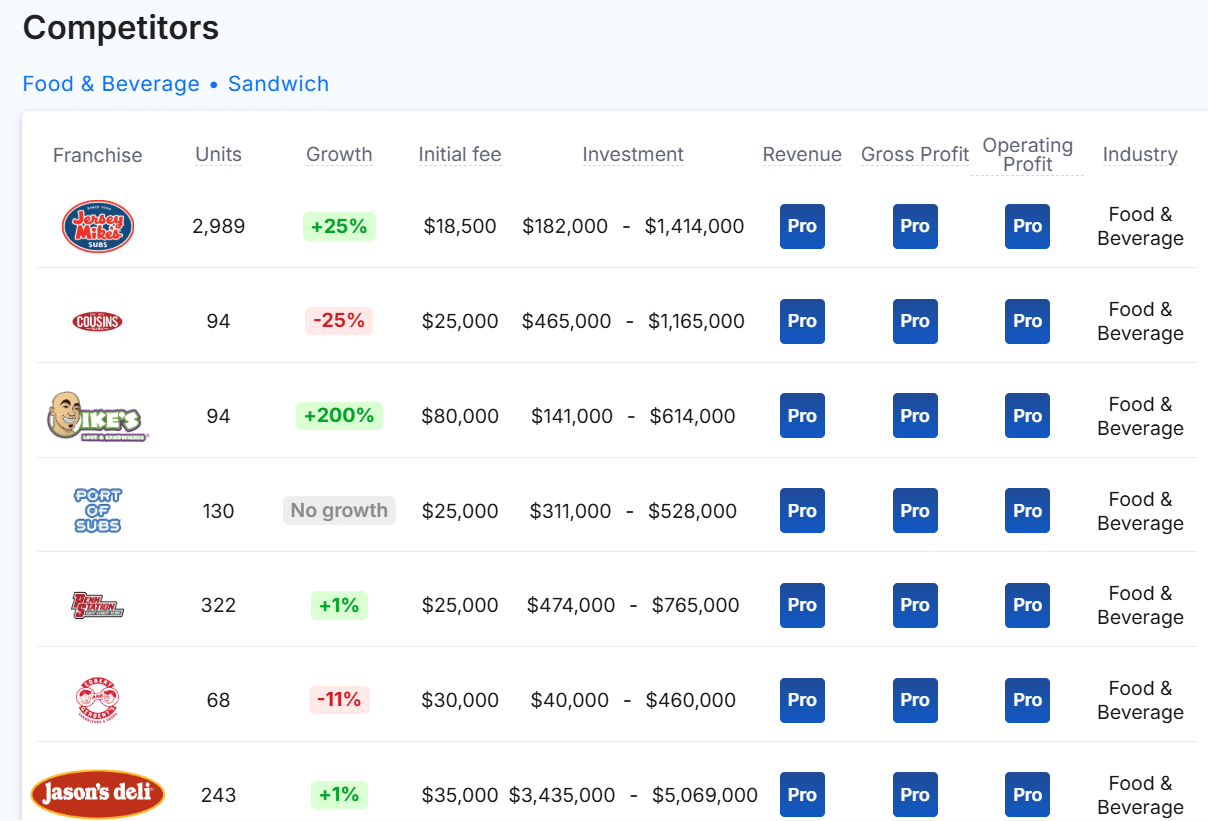Click the $614,000 investment value
This screenshot has height=821, width=1208.
[x=692, y=416]
